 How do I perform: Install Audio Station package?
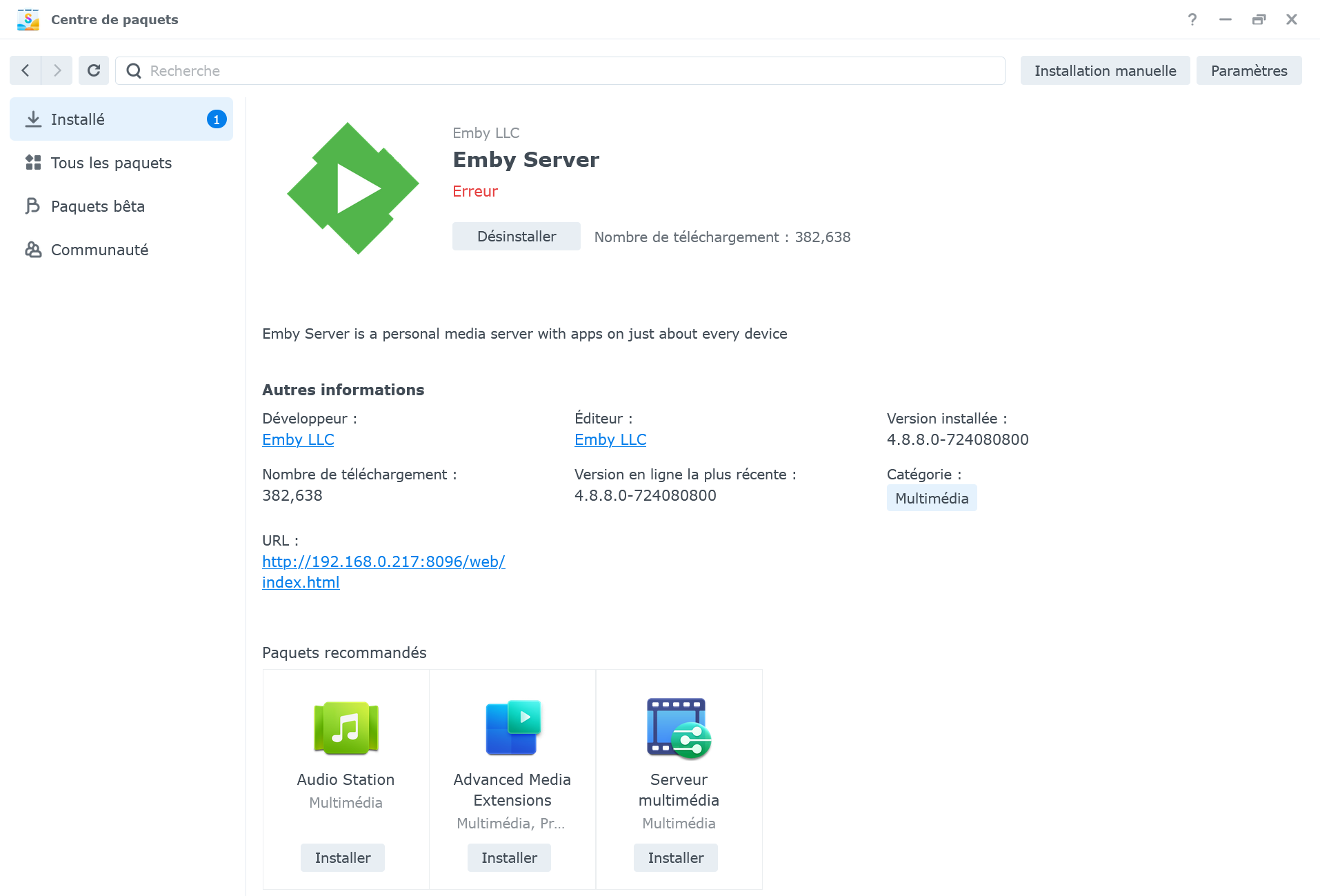click(x=343, y=858)
